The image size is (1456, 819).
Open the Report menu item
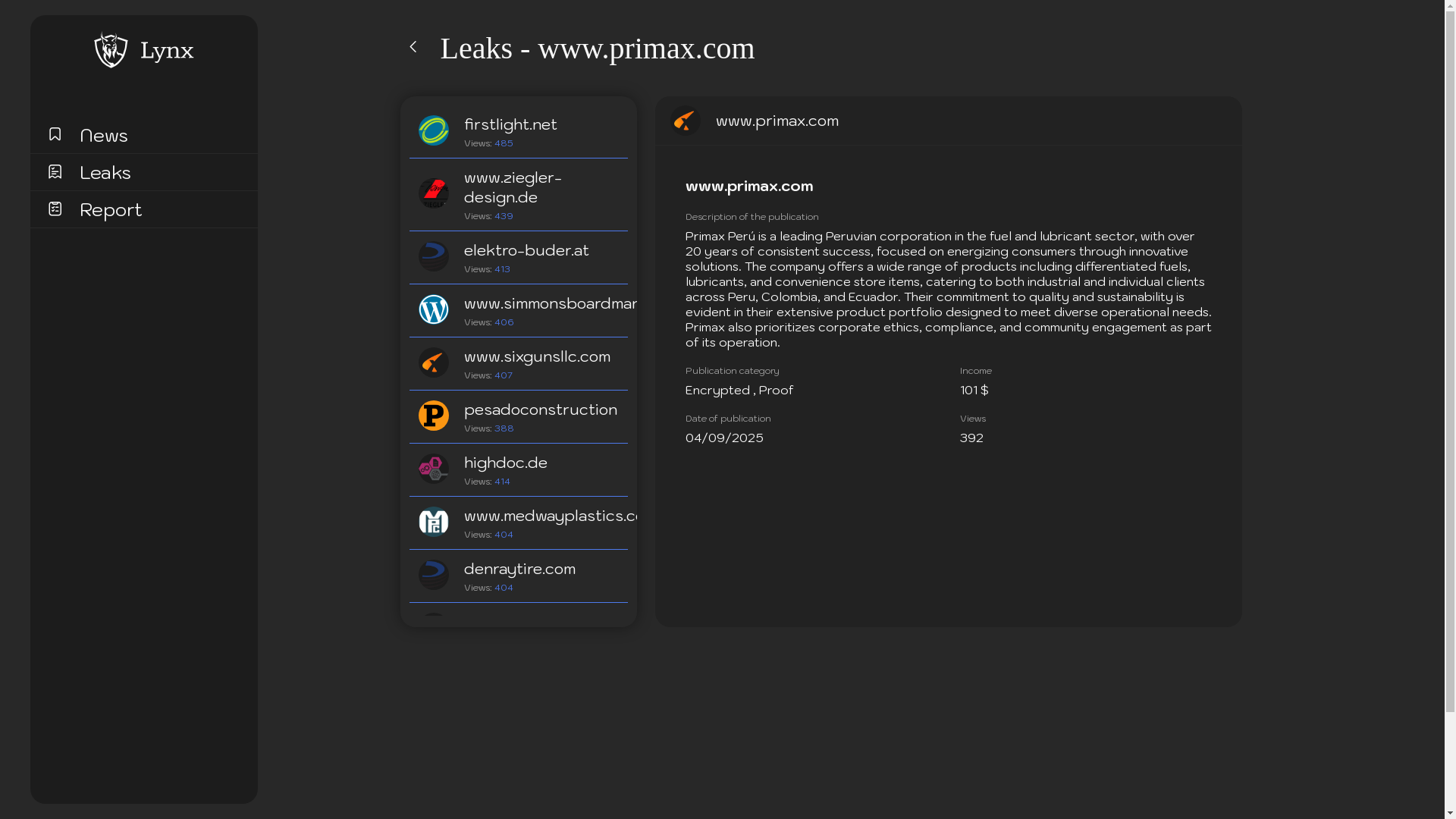[x=111, y=209]
